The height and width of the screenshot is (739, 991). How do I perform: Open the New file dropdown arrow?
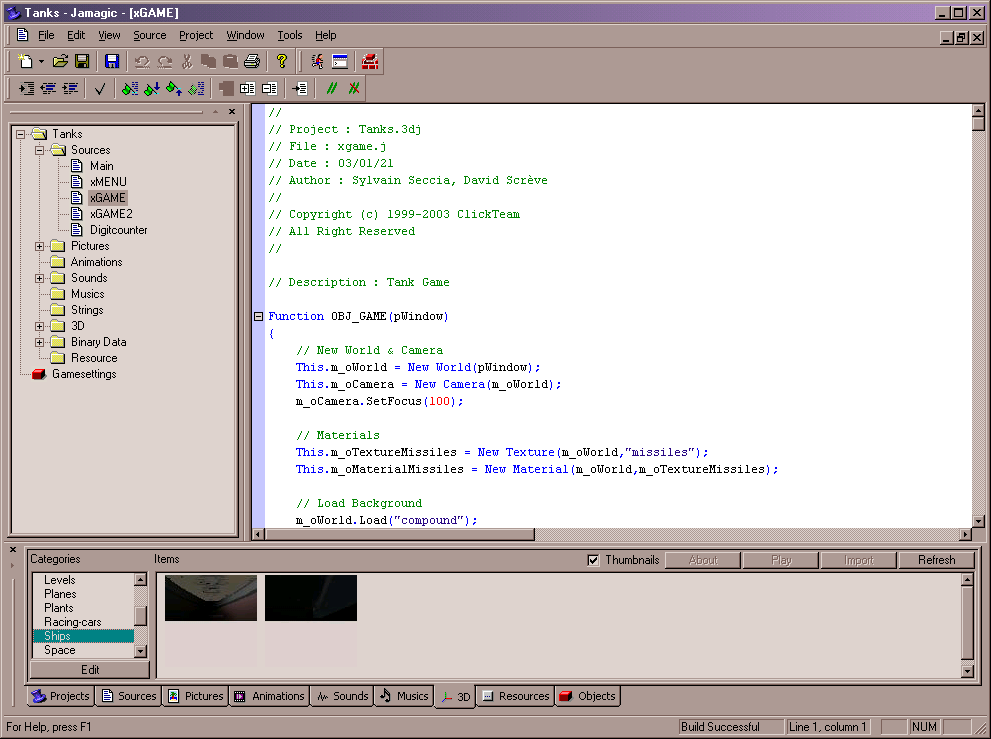tap(41, 62)
